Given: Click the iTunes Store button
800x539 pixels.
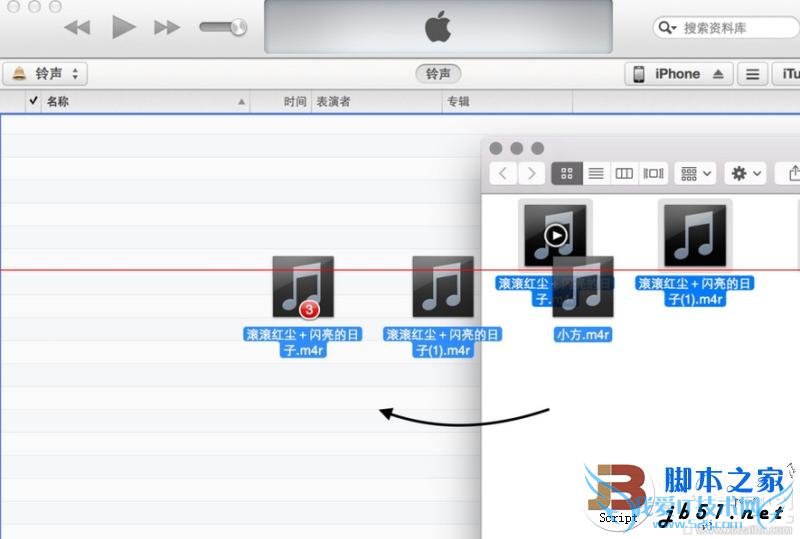Looking at the screenshot, I should tap(786, 74).
